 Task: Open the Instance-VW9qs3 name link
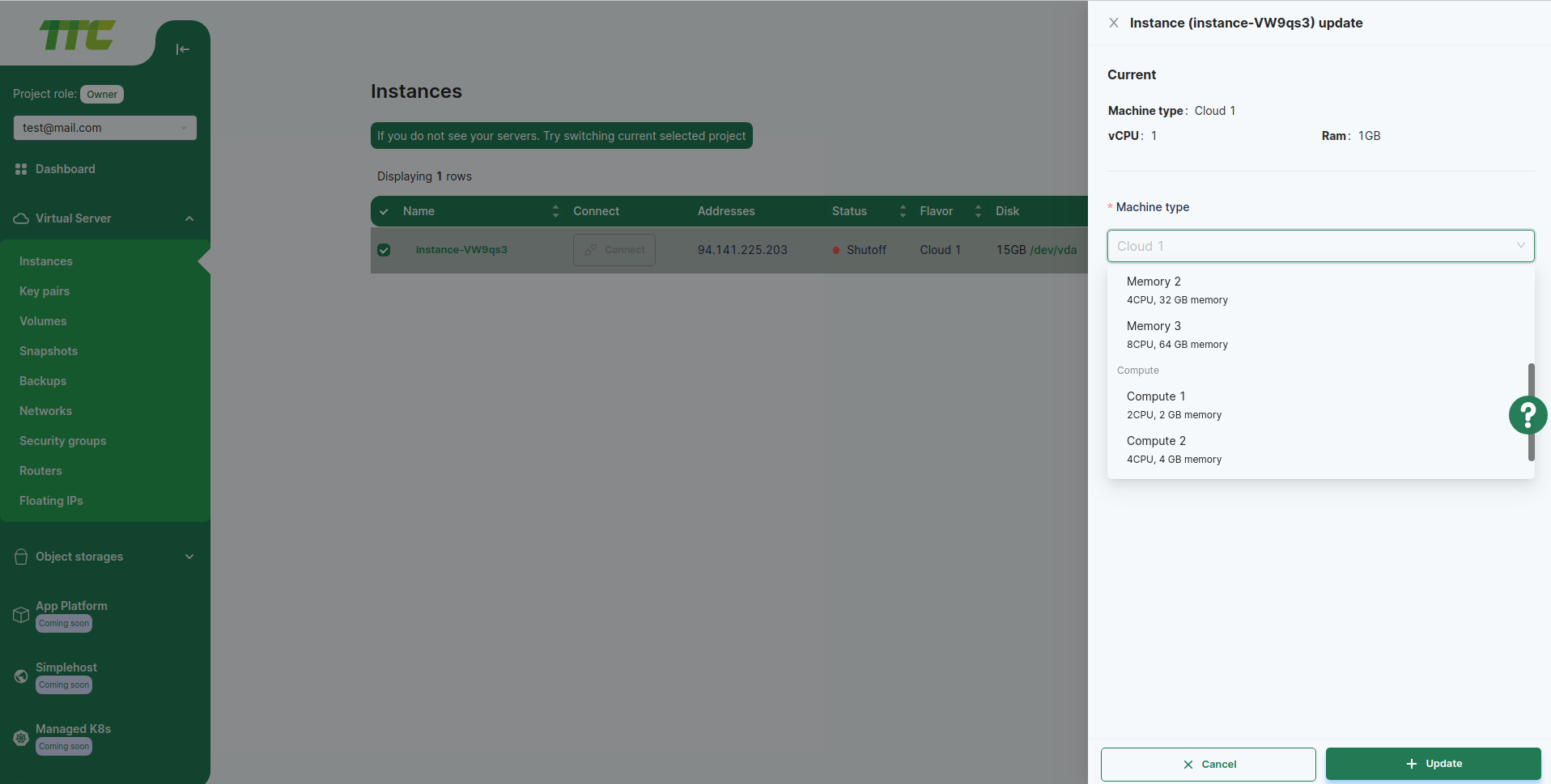(461, 250)
